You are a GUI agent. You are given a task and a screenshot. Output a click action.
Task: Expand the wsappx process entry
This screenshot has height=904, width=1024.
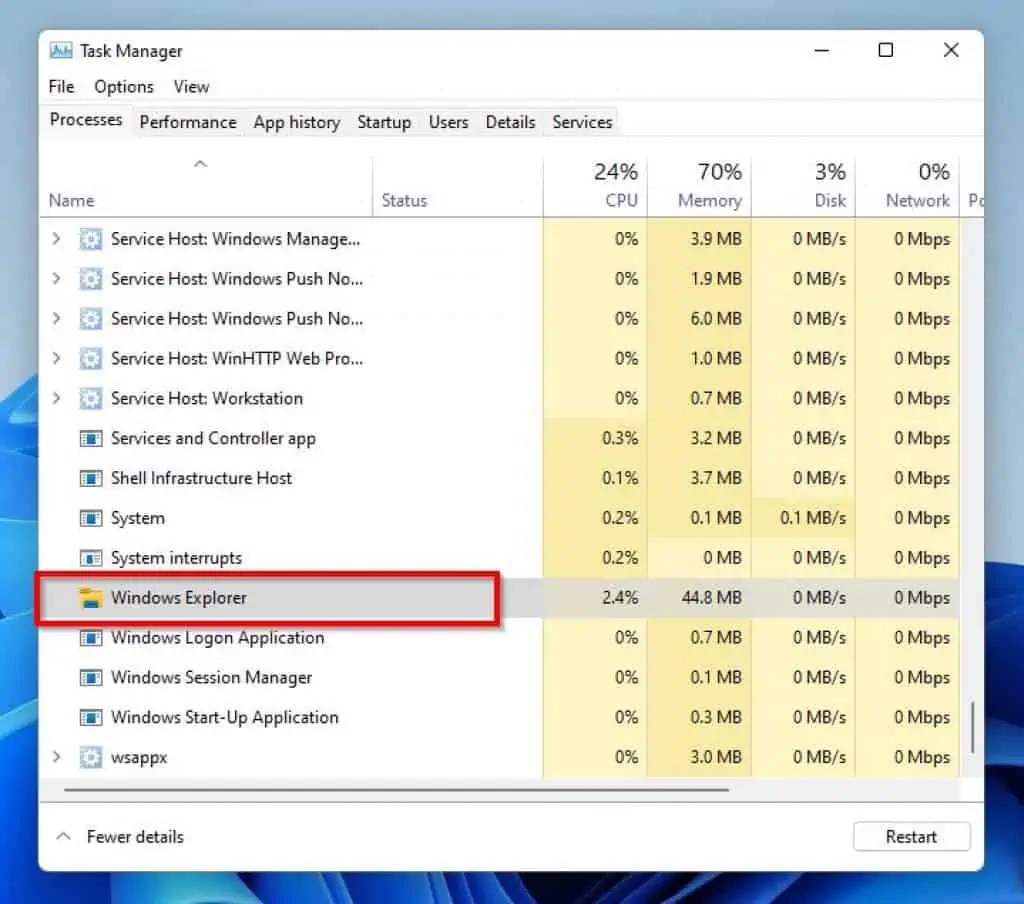pyautogui.click(x=57, y=757)
